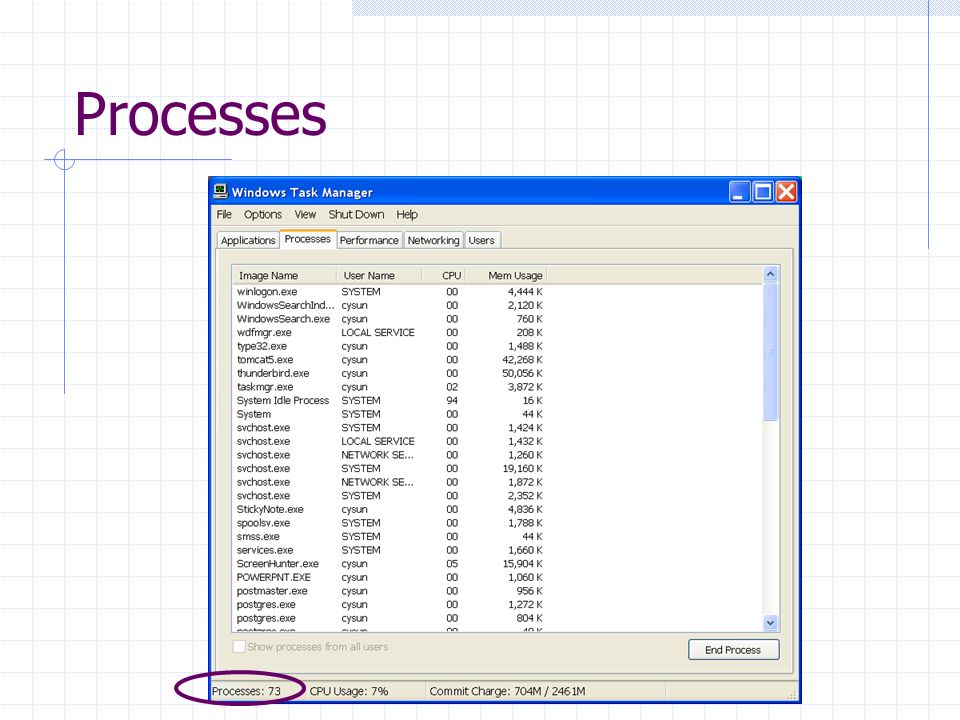
Task: Click the 50,056 K memory value
Action: click(522, 373)
